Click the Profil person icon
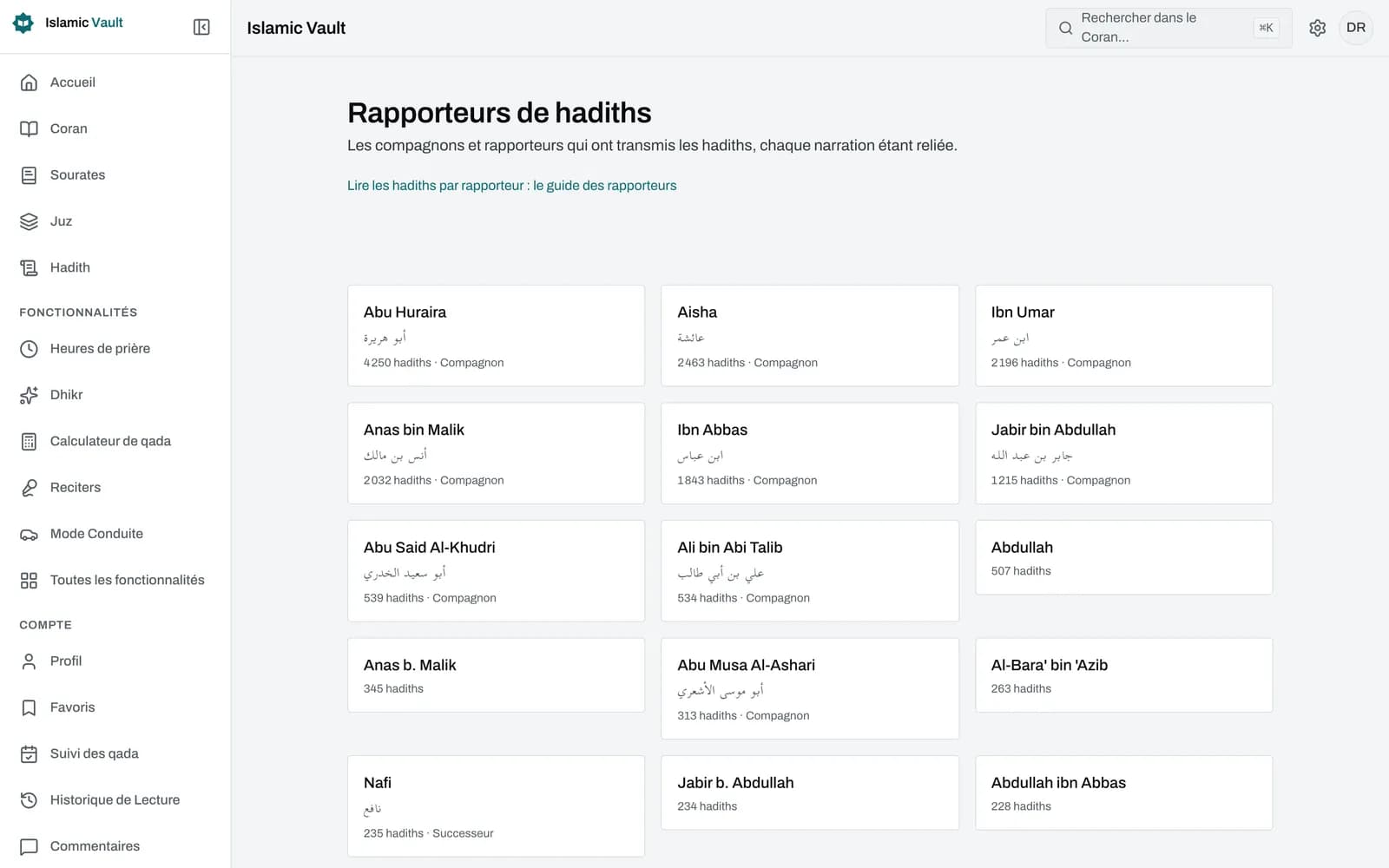 point(29,661)
